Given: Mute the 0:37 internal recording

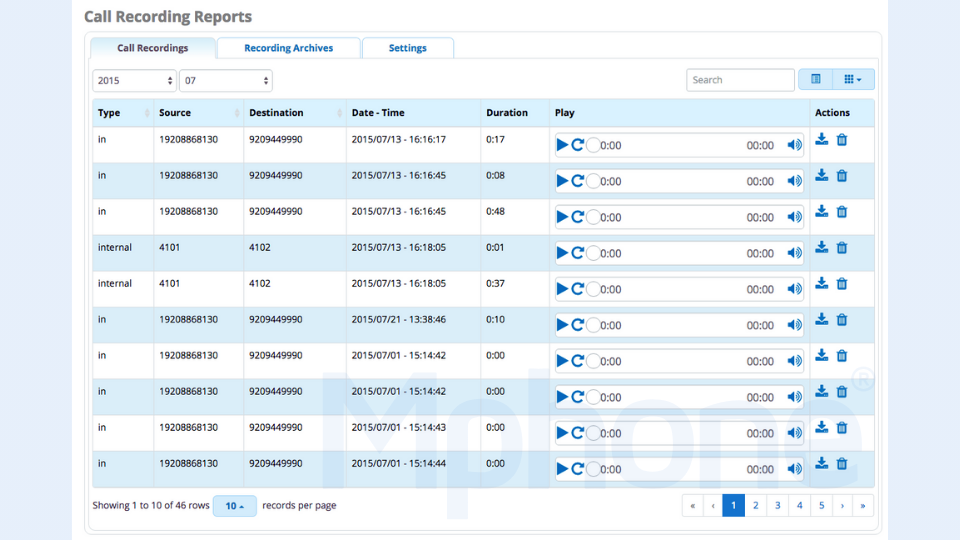Looking at the screenshot, I should pos(794,289).
